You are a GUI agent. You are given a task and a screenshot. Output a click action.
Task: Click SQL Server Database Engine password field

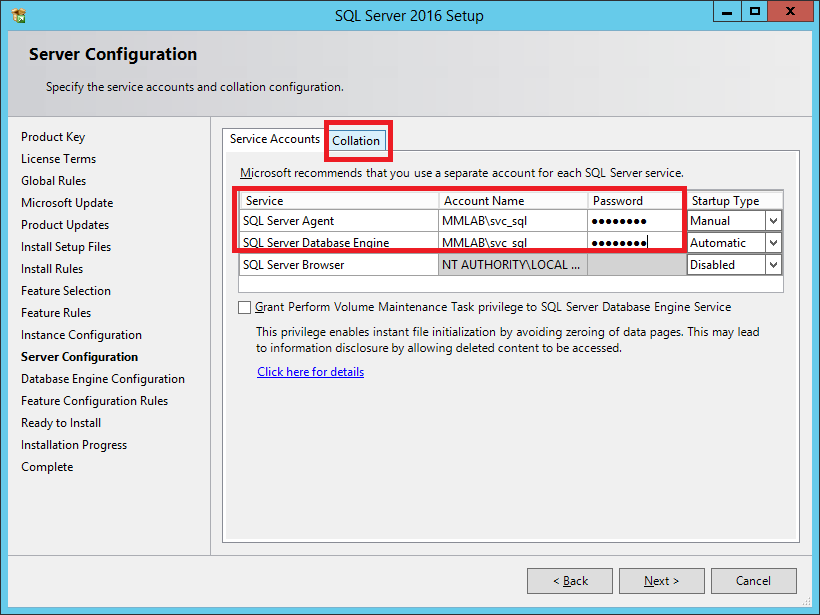point(635,243)
